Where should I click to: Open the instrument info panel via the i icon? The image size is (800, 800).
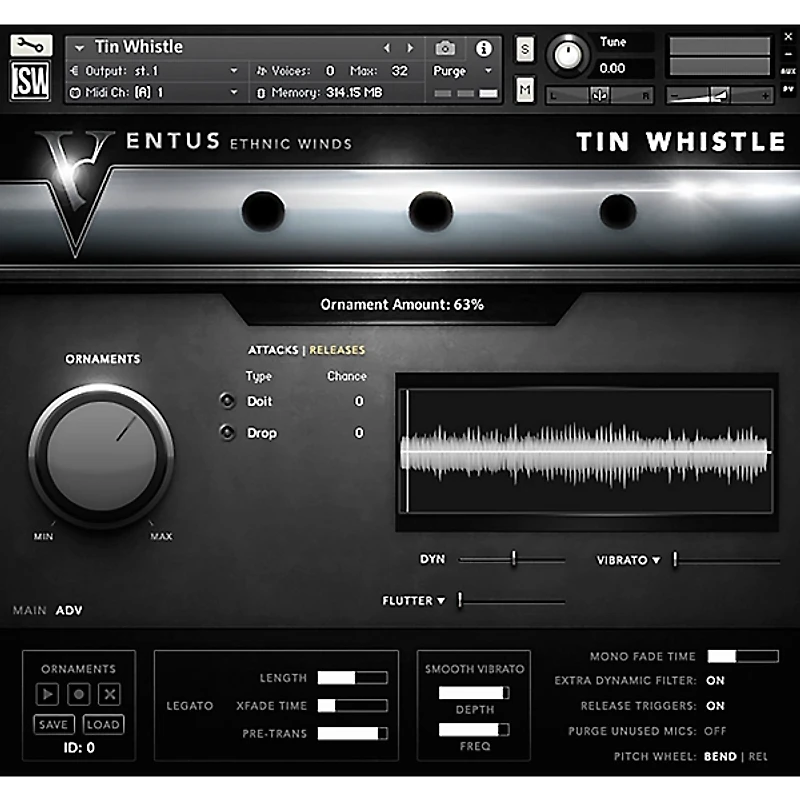[485, 46]
